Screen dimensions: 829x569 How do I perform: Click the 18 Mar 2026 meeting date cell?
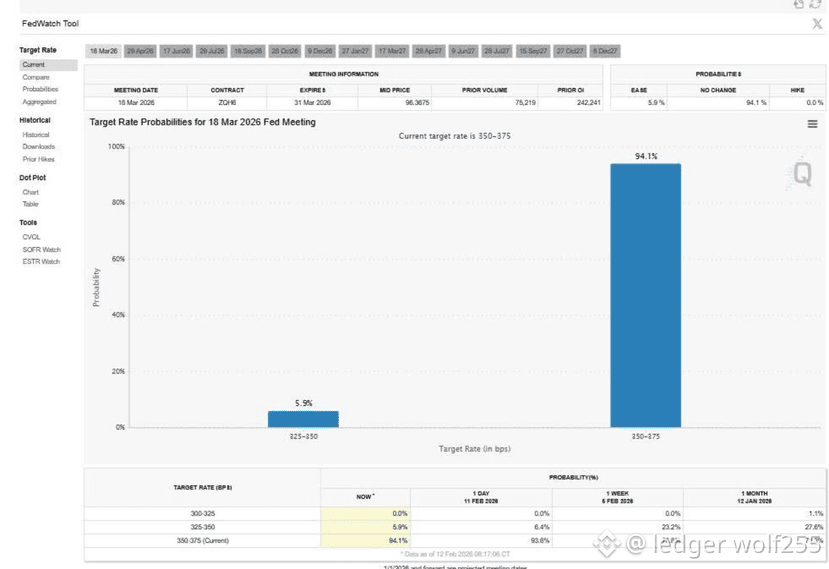tap(136, 103)
